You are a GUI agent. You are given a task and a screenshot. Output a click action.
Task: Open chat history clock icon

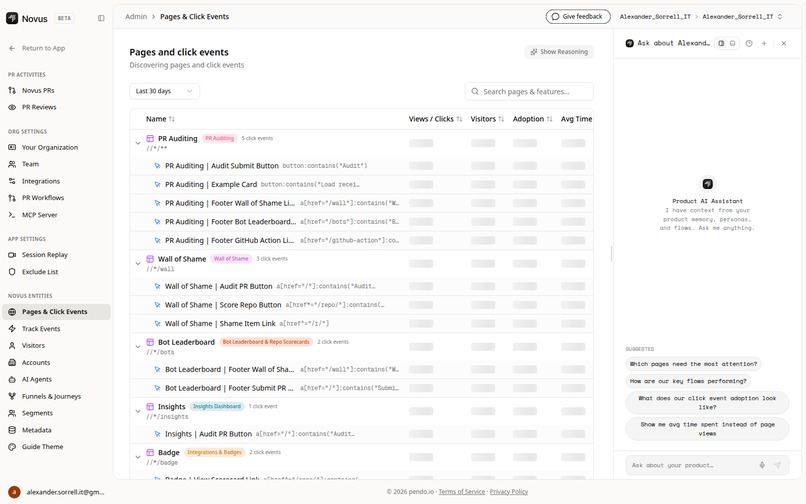[x=749, y=44]
